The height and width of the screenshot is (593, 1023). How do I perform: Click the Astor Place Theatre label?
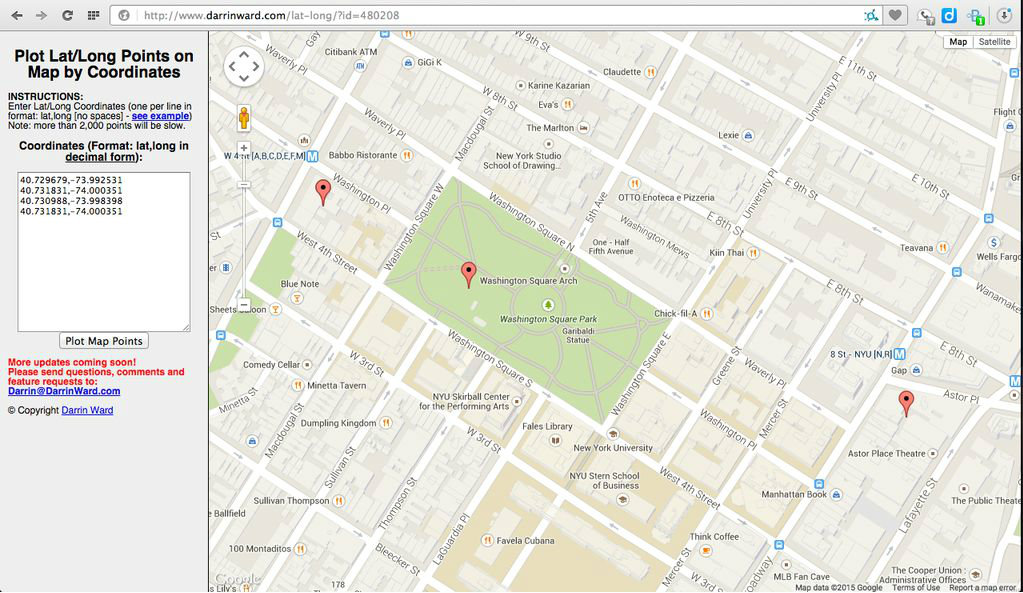[x=887, y=453]
